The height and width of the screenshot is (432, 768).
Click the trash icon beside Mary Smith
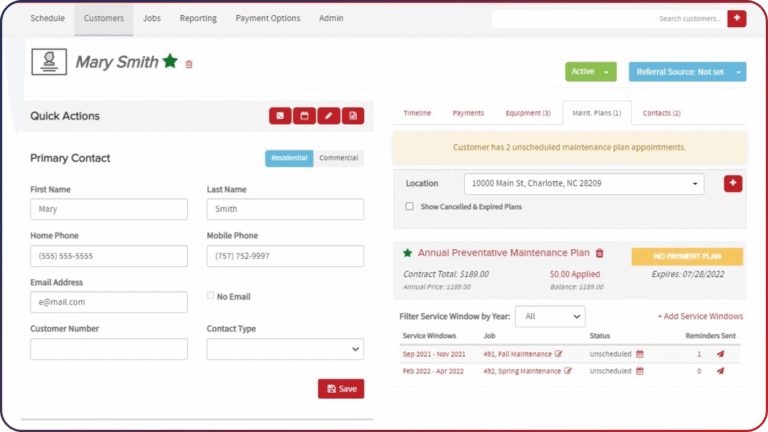tap(189, 64)
